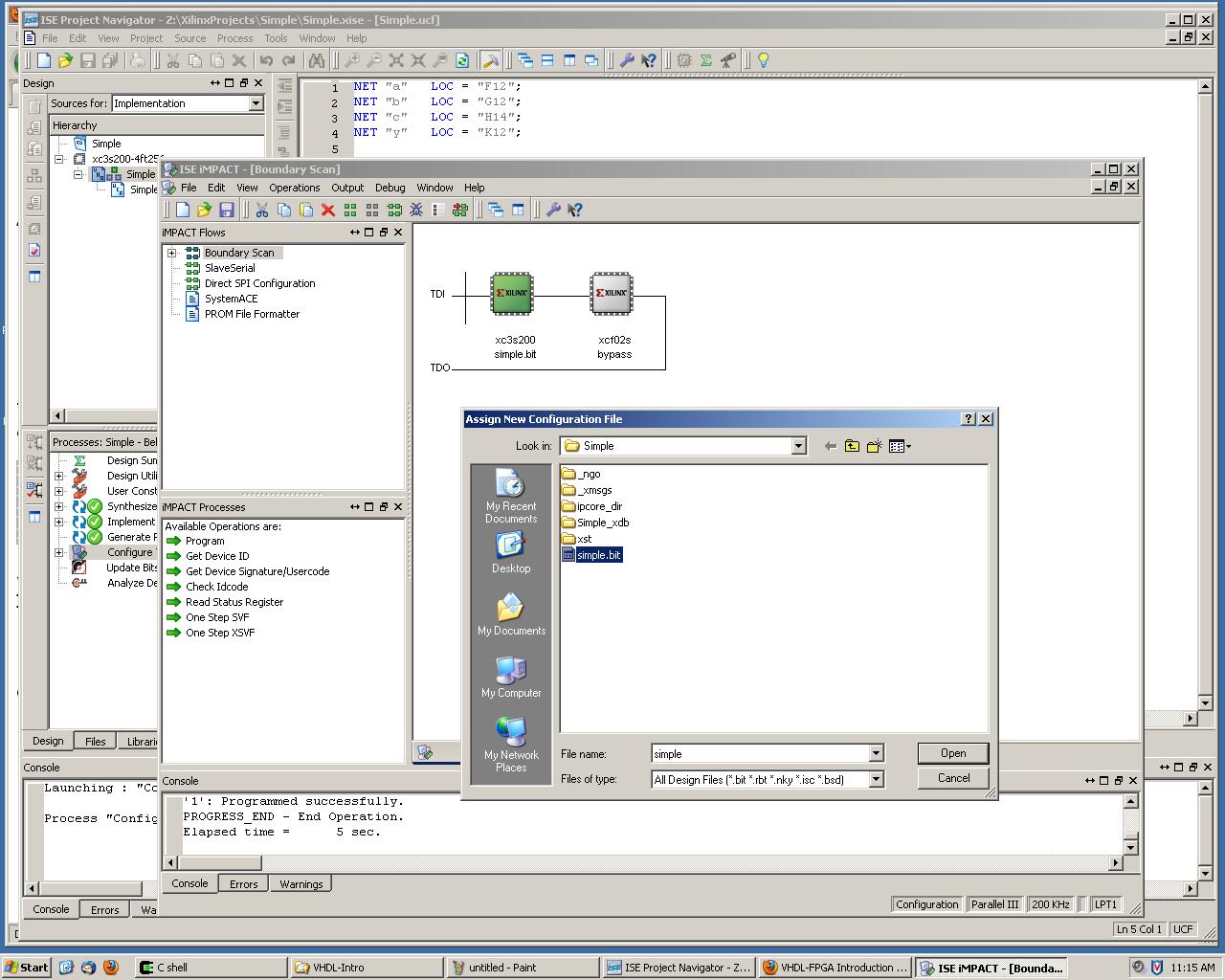This screenshot has height=980, width=1225.
Task: Select Read Status Register operation
Action: [x=225, y=602]
